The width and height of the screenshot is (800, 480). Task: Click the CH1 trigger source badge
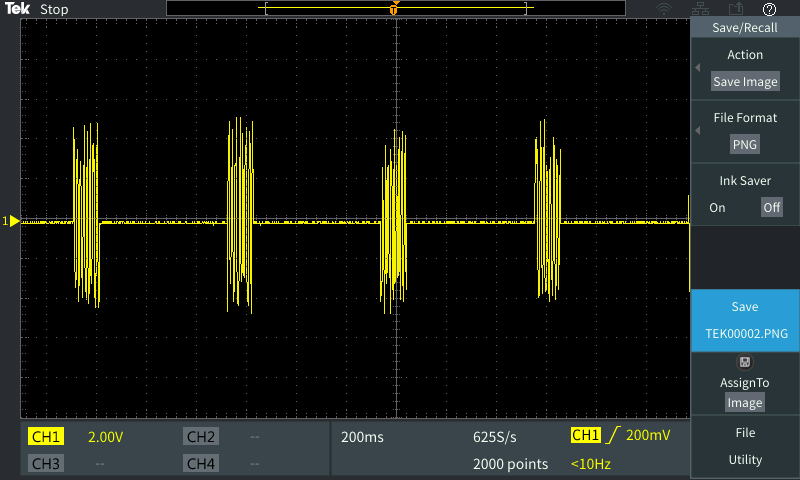coord(586,435)
